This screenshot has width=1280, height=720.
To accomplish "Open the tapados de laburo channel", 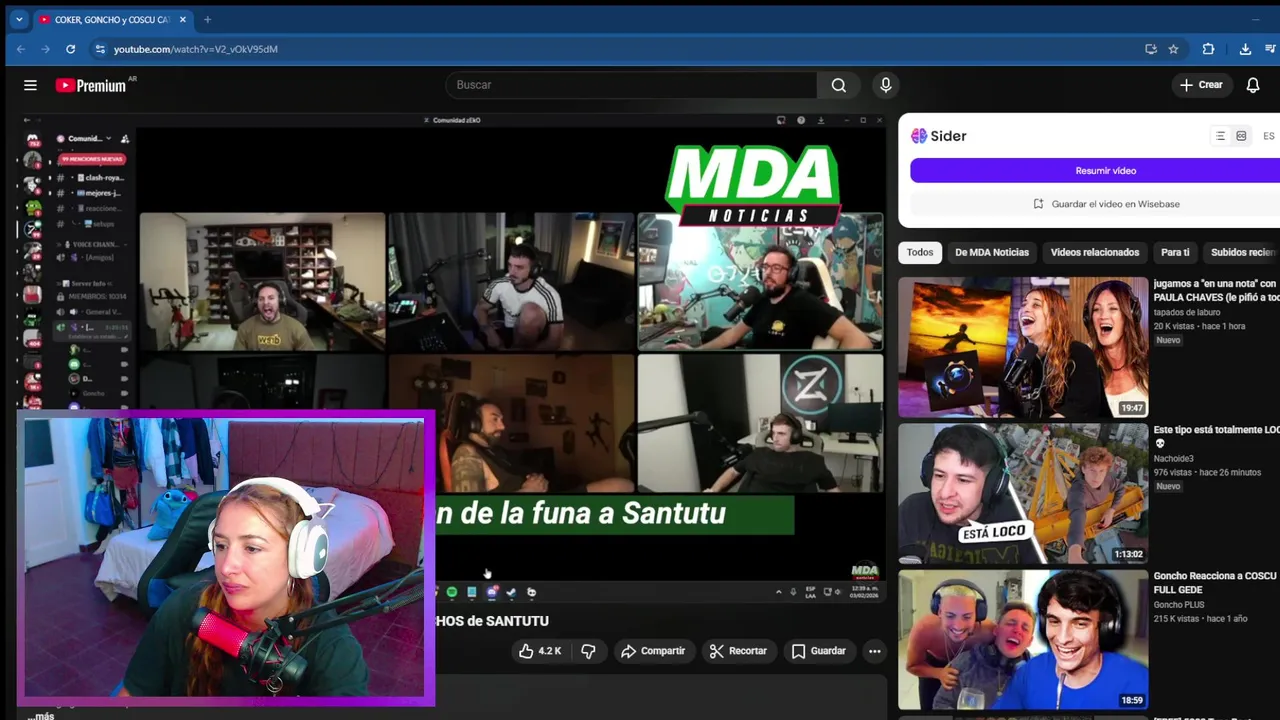I will tap(1187, 313).
